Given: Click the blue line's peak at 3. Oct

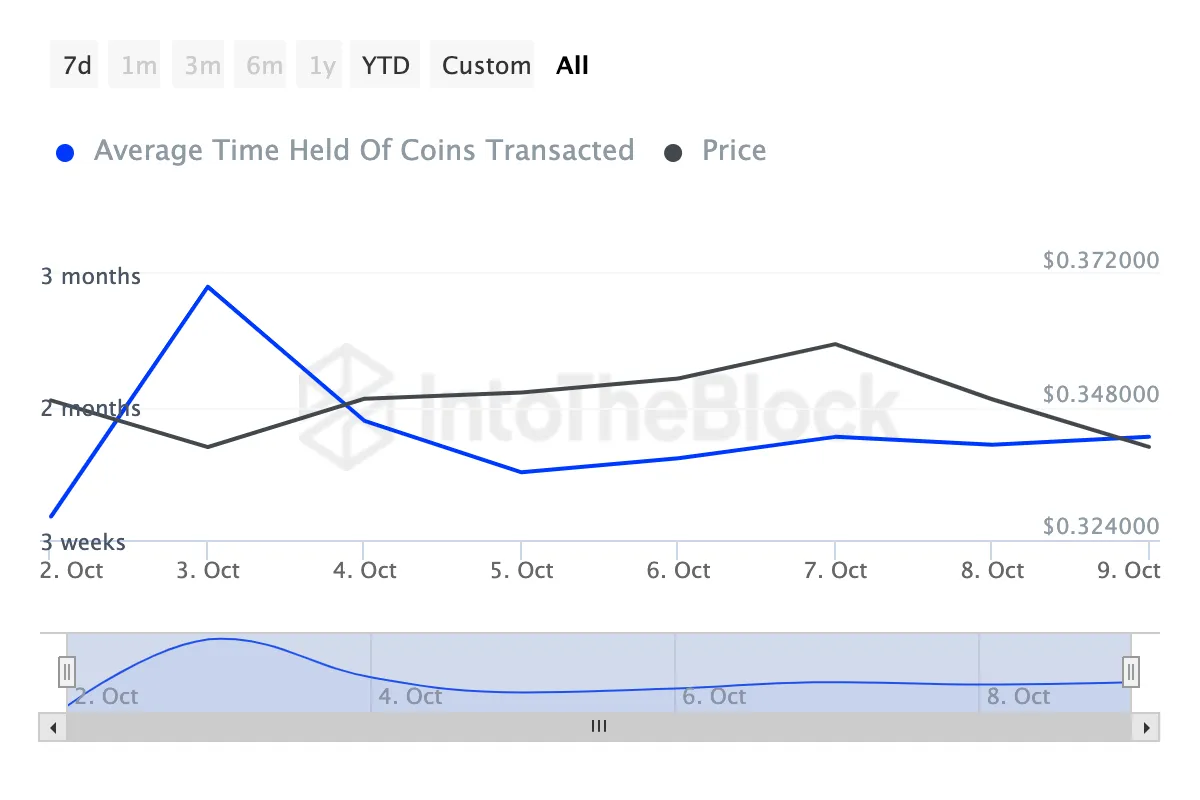Looking at the screenshot, I should 208,288.
